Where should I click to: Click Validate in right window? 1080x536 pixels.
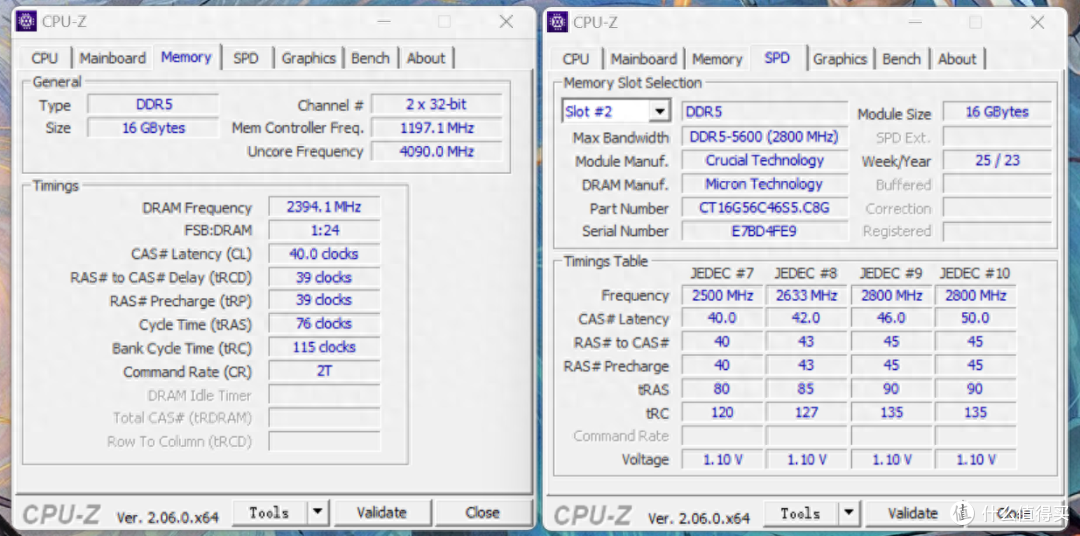(x=913, y=513)
